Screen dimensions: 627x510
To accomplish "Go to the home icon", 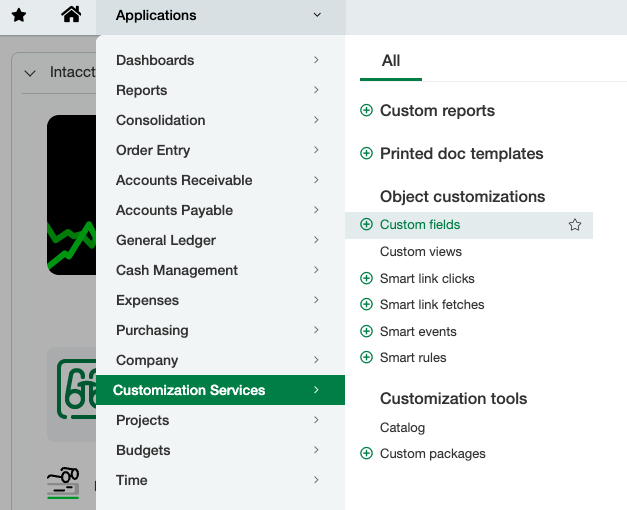I will click(71, 15).
